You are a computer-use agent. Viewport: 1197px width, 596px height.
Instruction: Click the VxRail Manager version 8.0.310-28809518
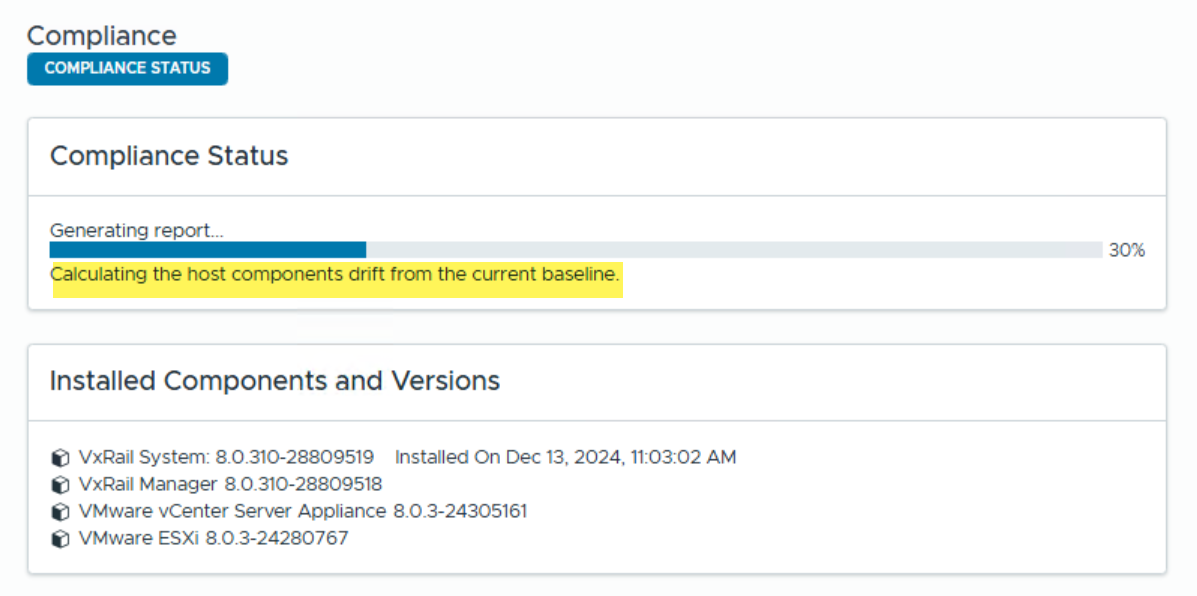click(303, 484)
